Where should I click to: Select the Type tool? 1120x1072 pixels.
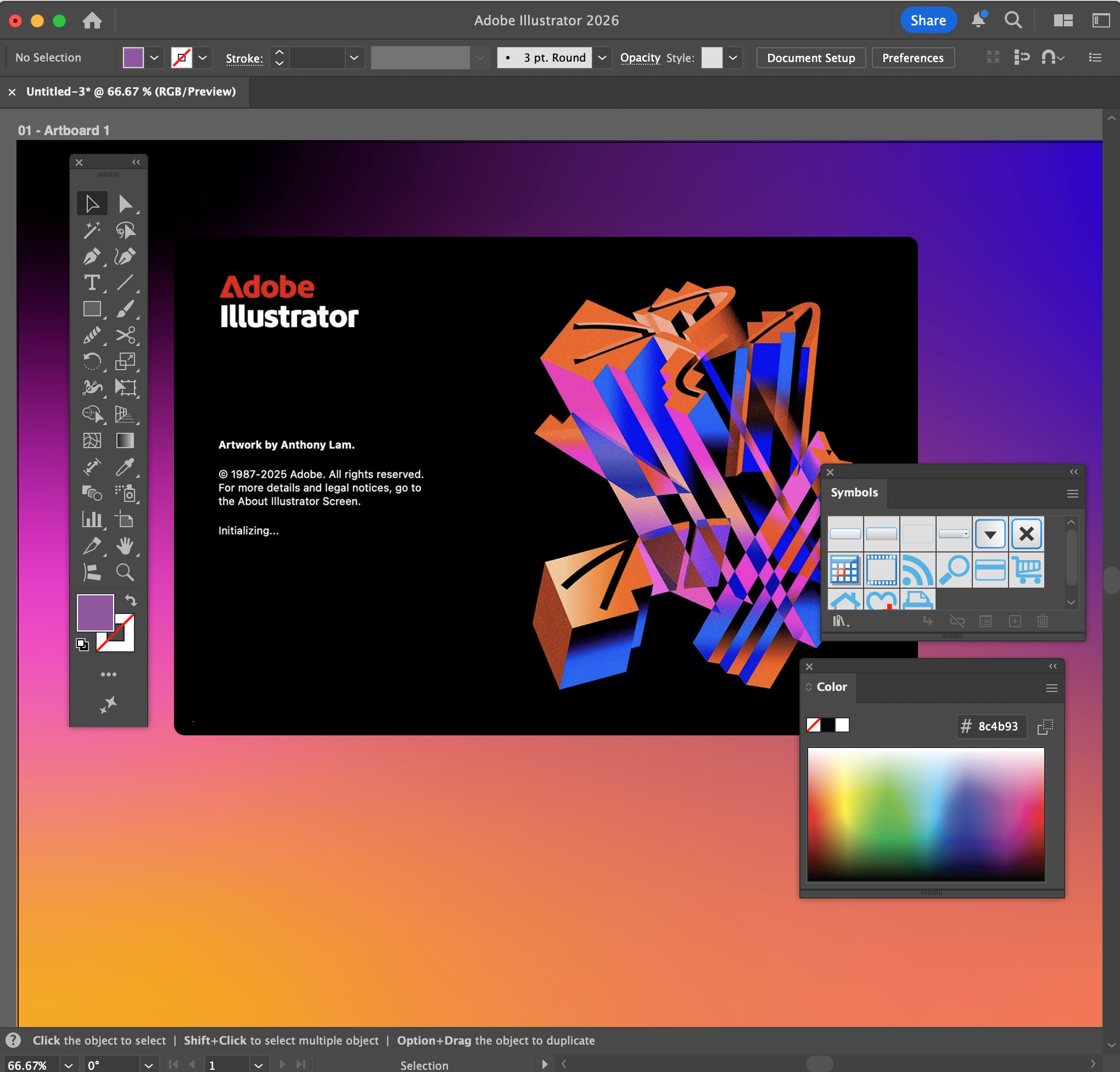[x=91, y=283]
